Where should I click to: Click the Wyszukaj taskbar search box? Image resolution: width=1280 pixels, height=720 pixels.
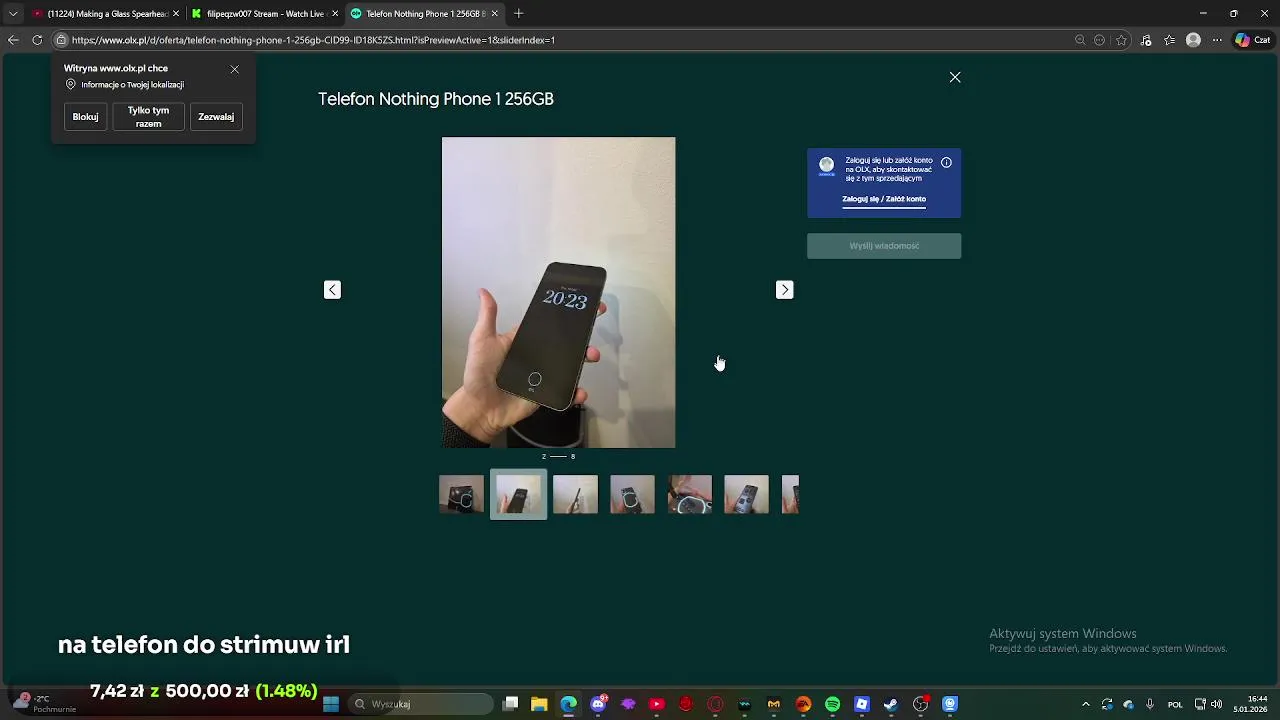pyautogui.click(x=421, y=704)
